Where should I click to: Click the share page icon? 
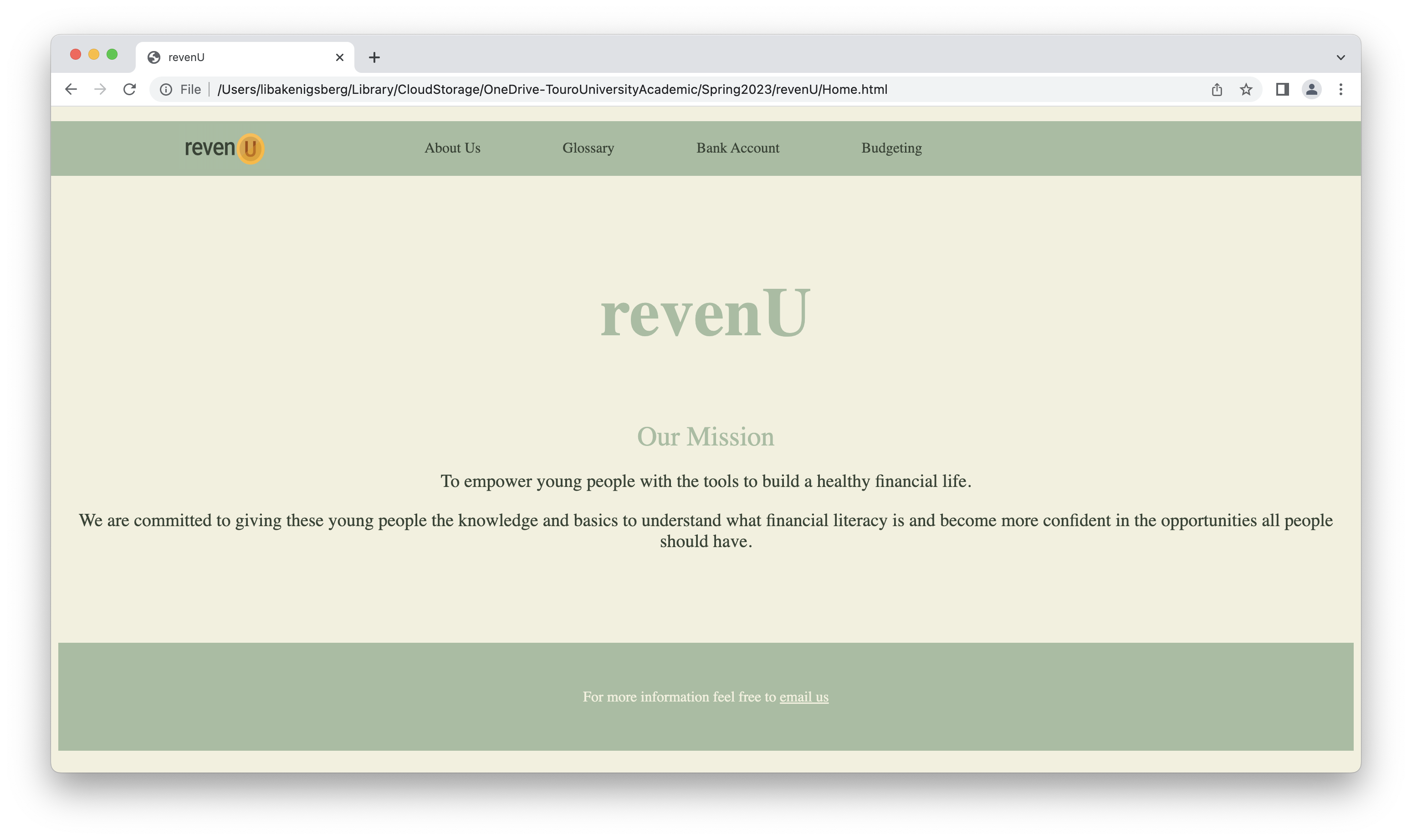point(1217,89)
